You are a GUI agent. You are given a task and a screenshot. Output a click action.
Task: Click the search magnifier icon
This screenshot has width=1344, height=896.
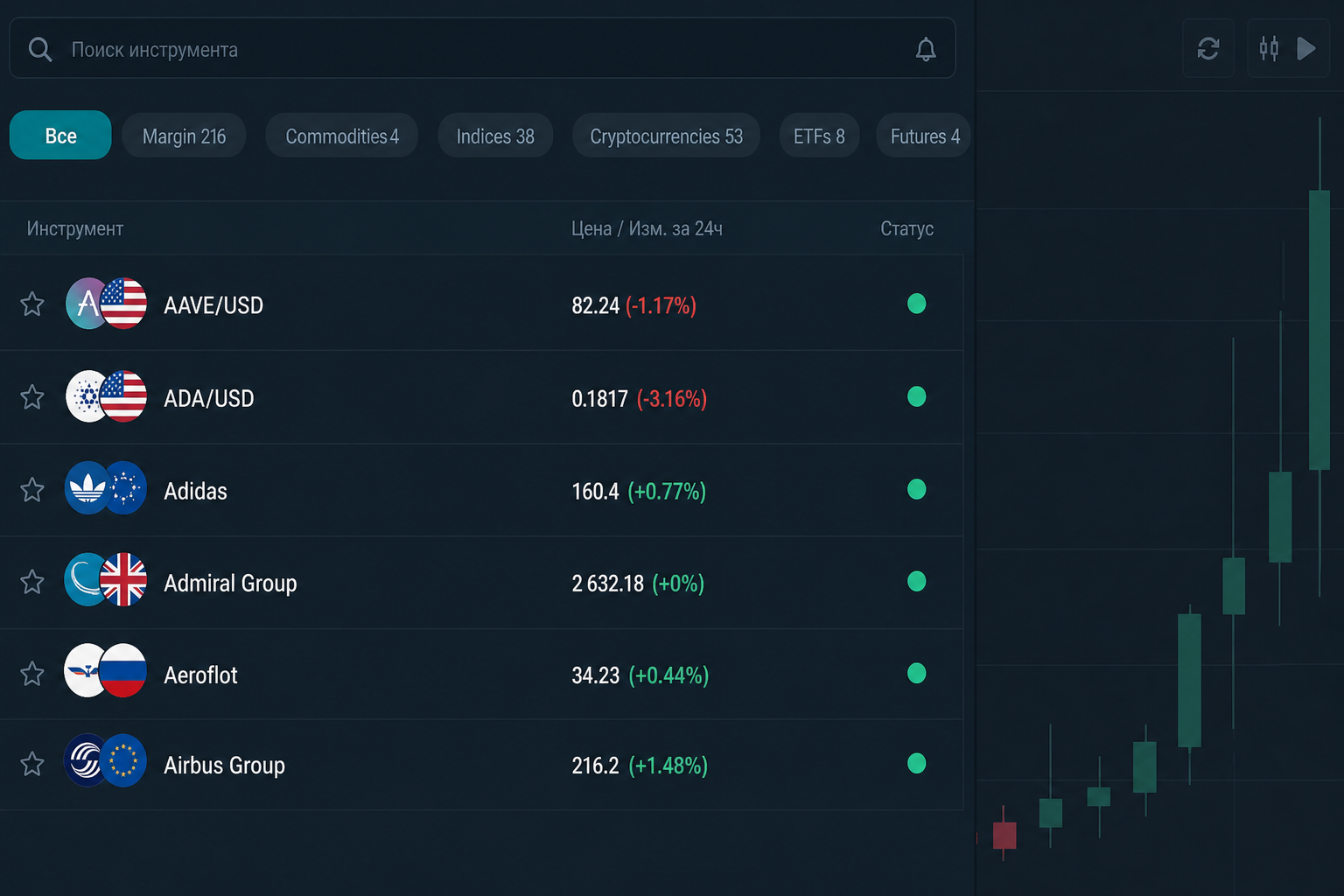40,49
